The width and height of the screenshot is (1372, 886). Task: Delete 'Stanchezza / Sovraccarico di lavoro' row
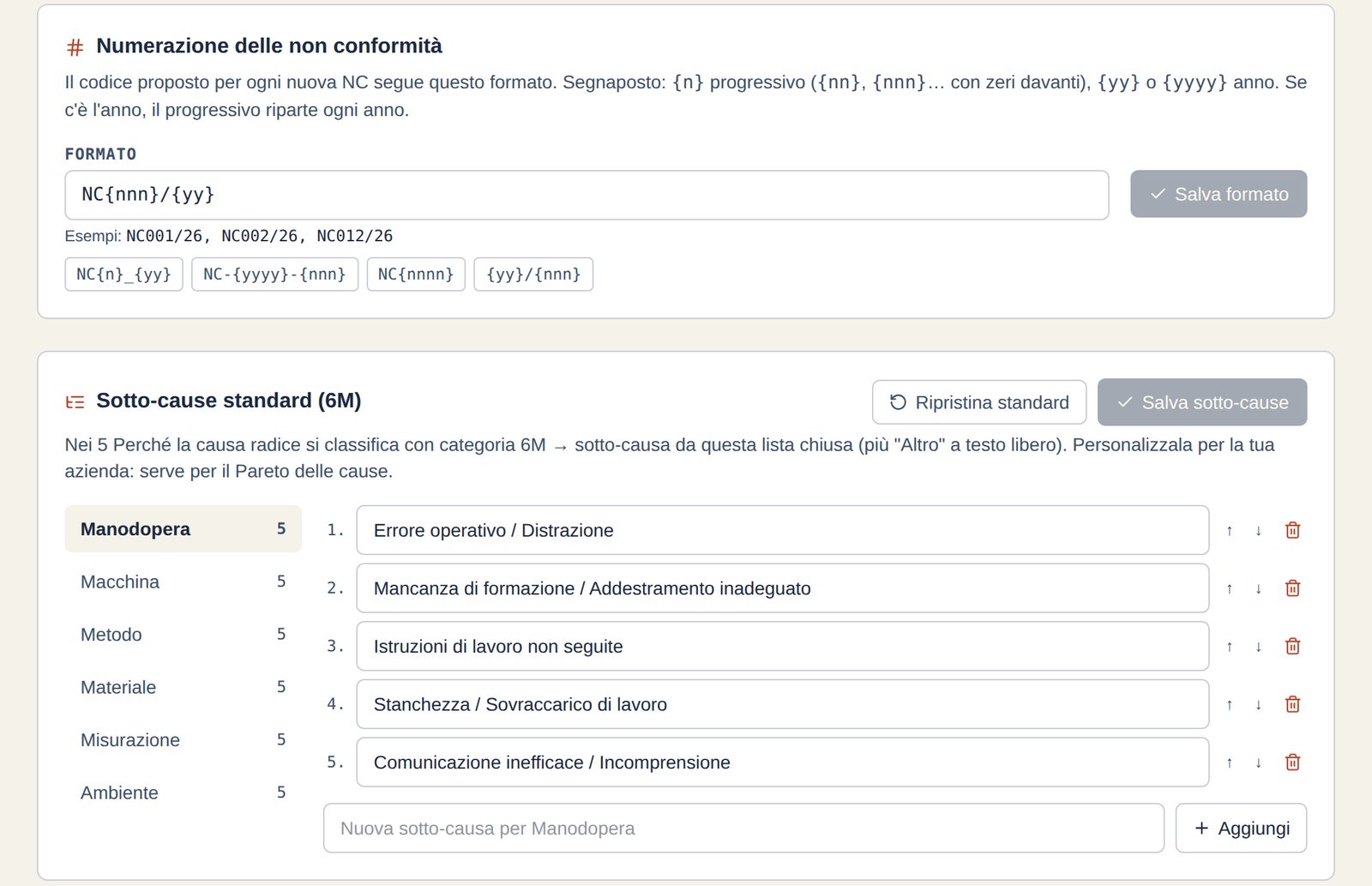[x=1293, y=705]
